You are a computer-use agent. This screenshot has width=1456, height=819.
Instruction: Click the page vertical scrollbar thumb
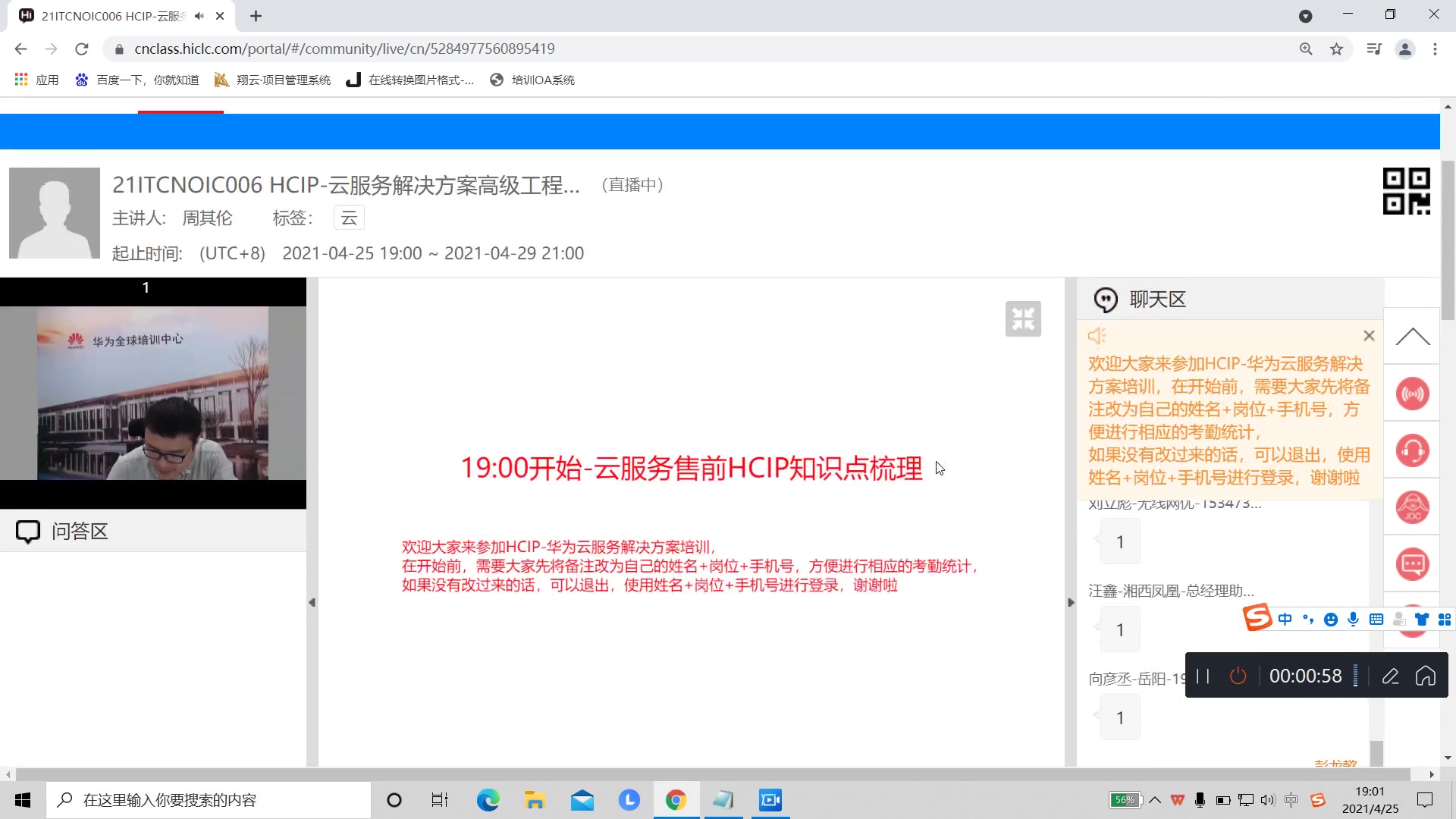click(1448, 240)
